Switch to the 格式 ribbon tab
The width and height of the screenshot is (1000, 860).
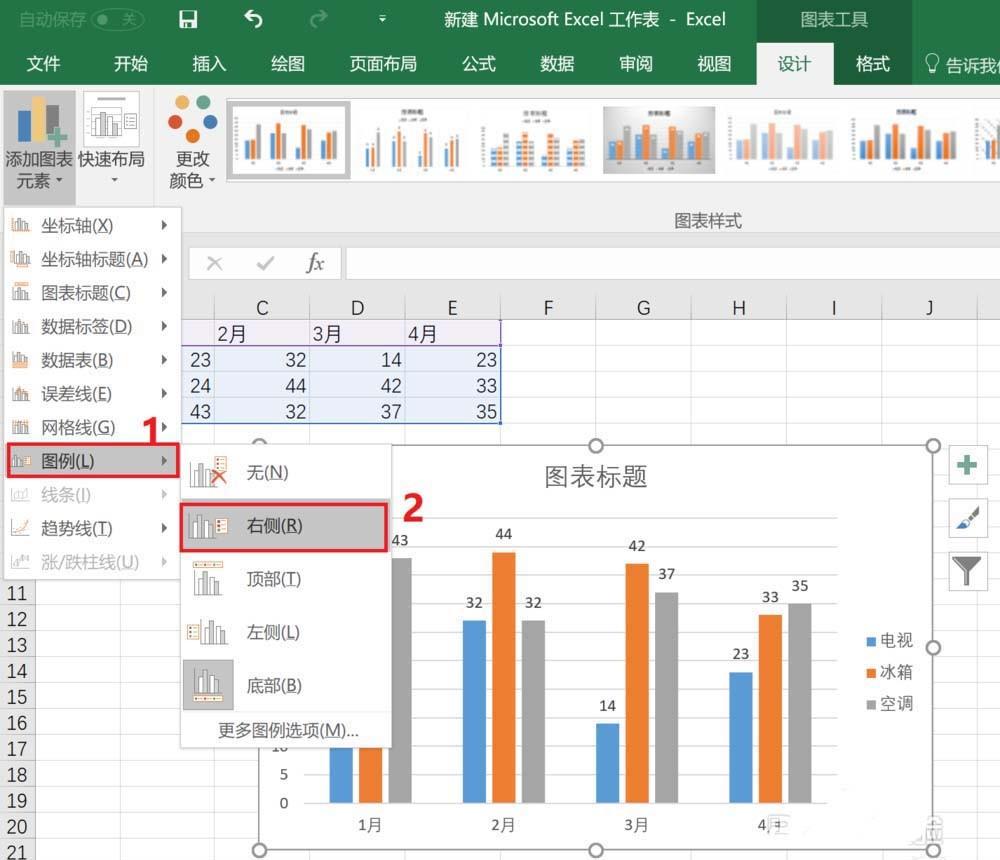(871, 64)
